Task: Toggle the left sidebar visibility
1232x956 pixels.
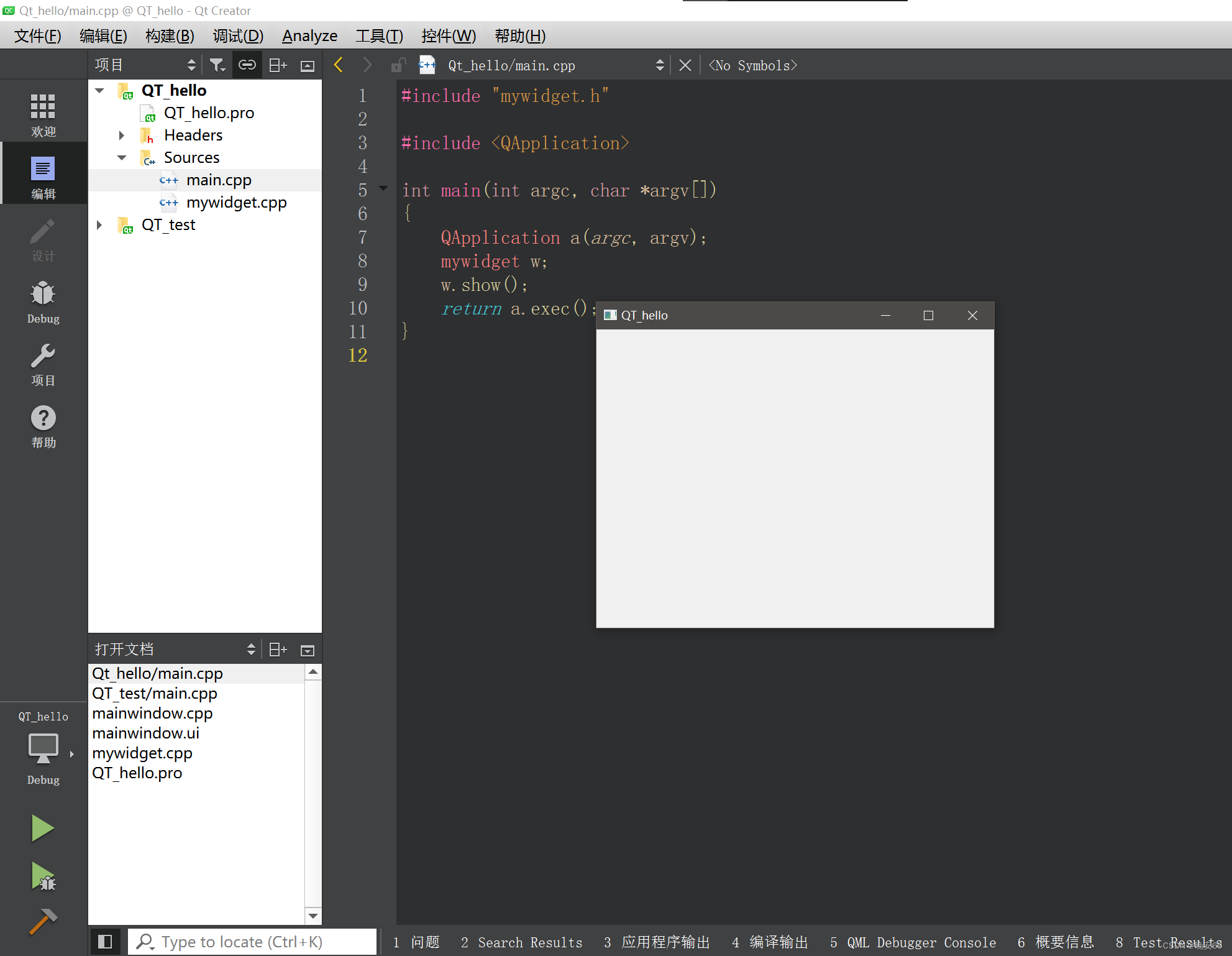Action: 105,941
